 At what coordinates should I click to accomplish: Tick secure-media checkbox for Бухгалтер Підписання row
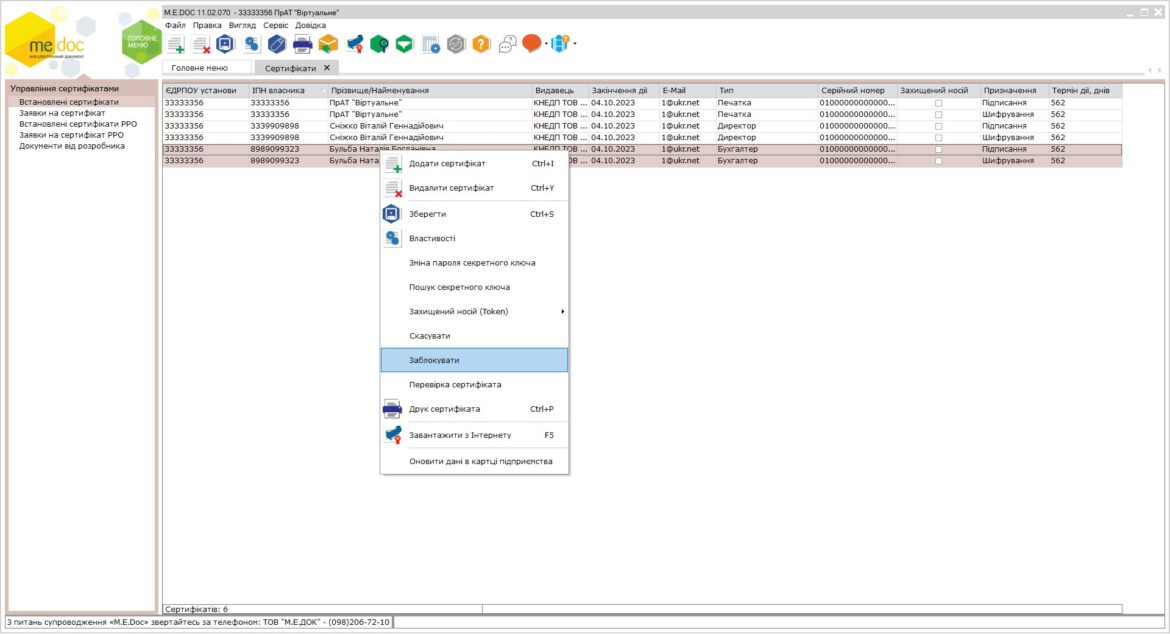coord(939,149)
